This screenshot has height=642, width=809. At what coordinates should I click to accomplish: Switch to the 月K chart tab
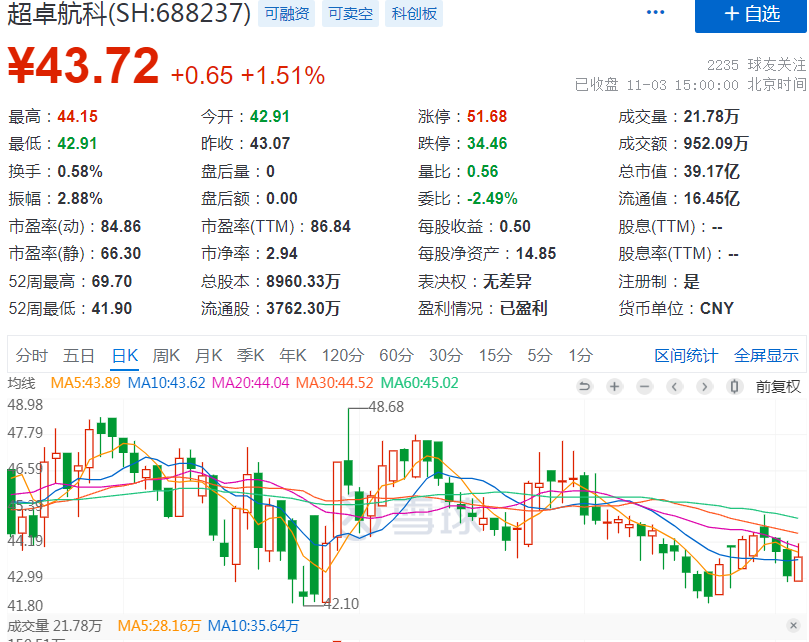pos(208,356)
